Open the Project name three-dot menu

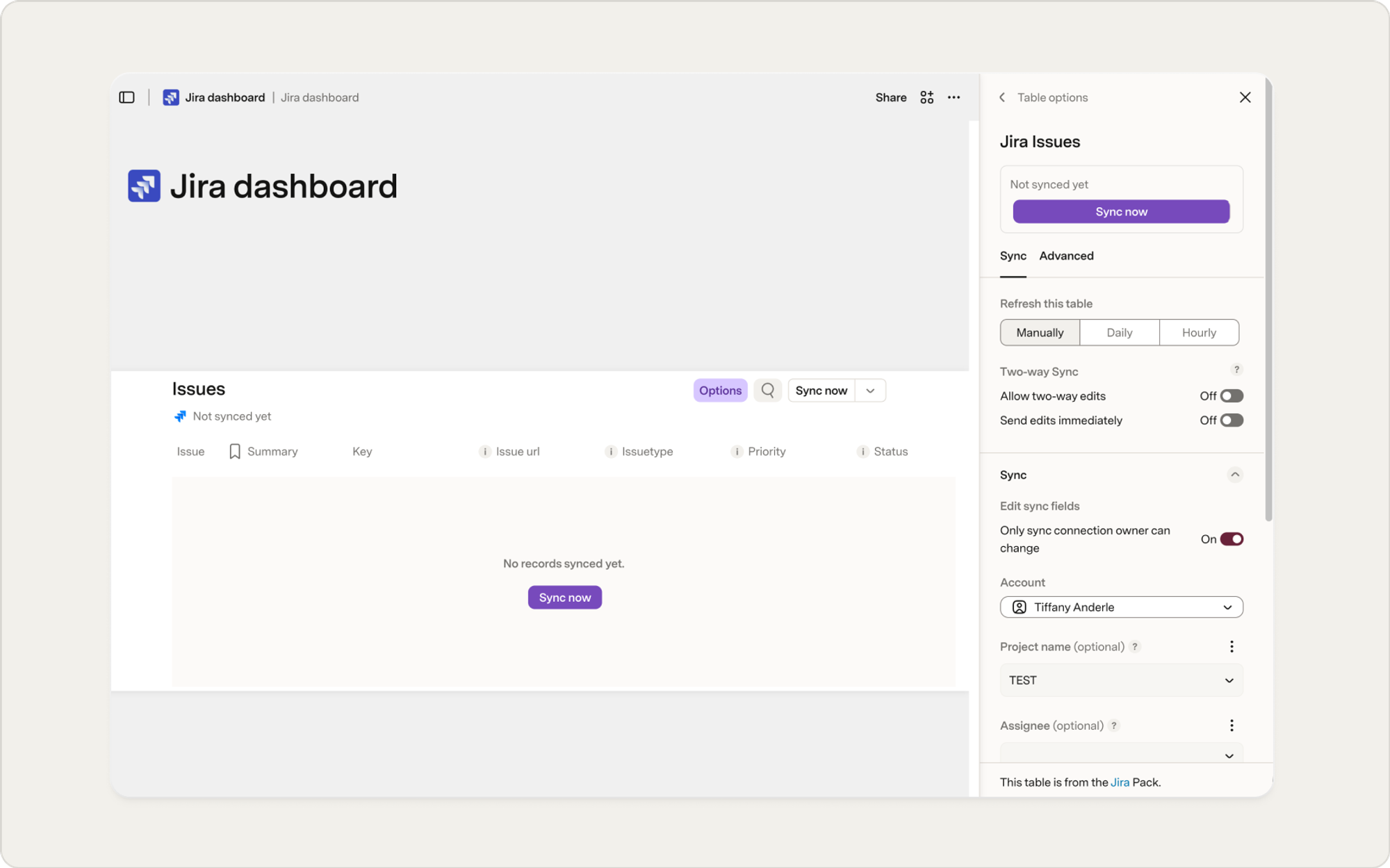1232,647
